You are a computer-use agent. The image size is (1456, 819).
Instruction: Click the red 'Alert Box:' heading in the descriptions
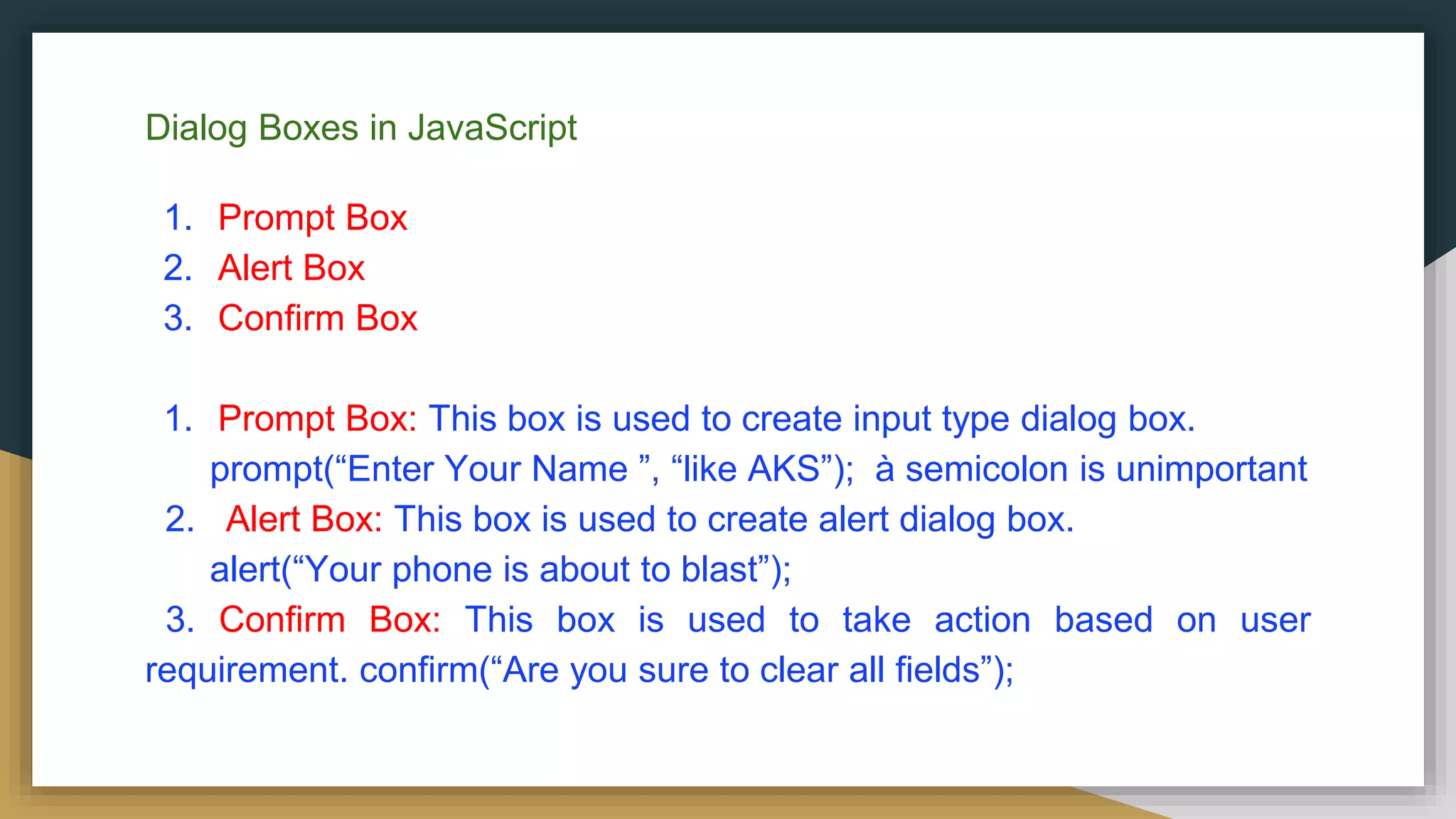click(304, 519)
